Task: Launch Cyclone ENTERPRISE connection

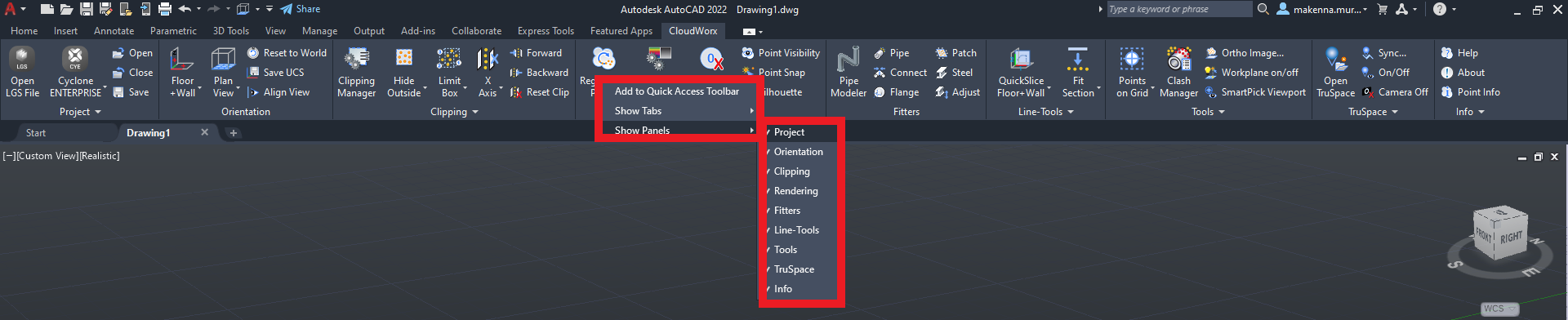Action: 75,72
